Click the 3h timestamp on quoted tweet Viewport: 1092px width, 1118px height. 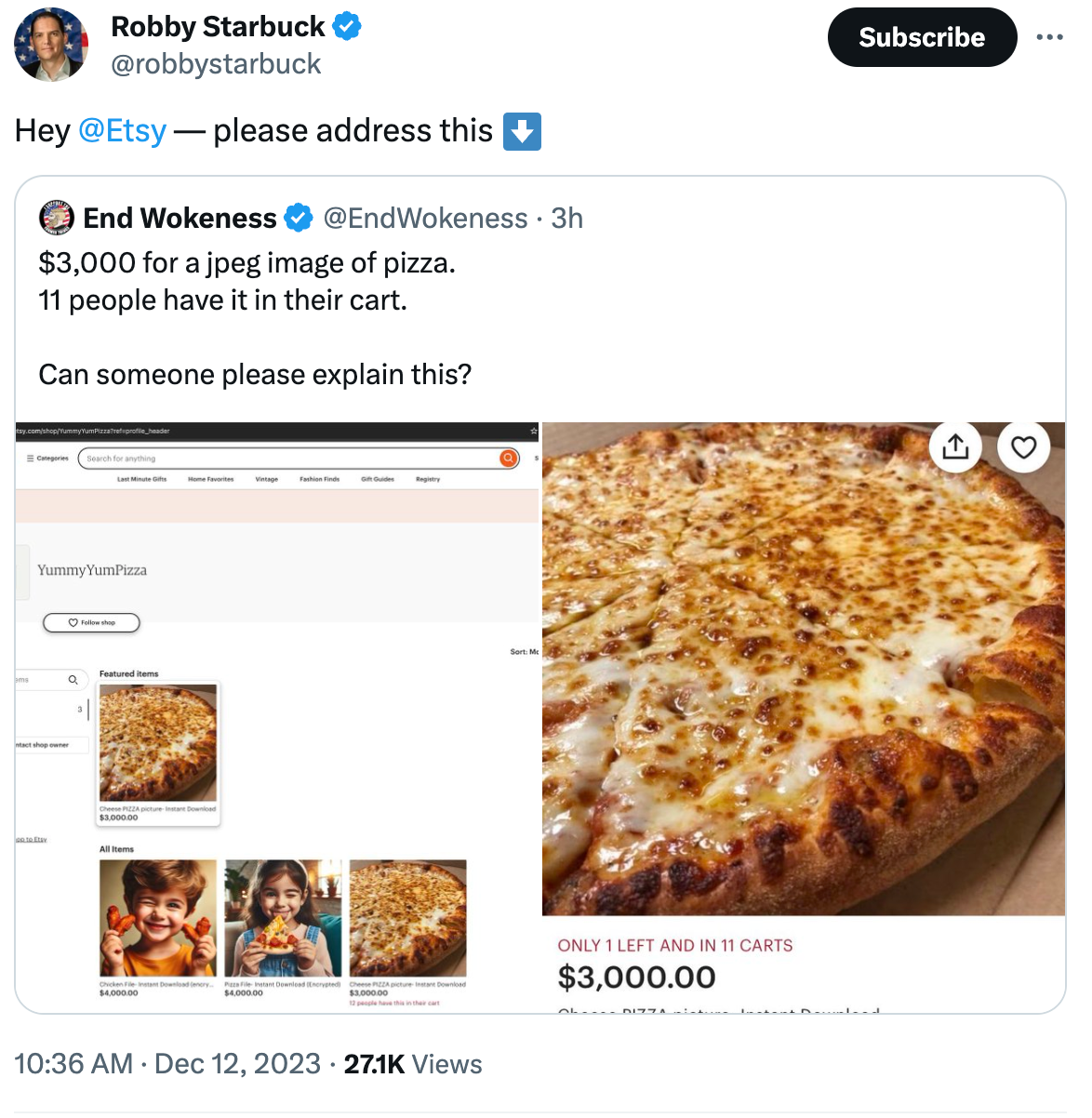pyautogui.click(x=567, y=219)
